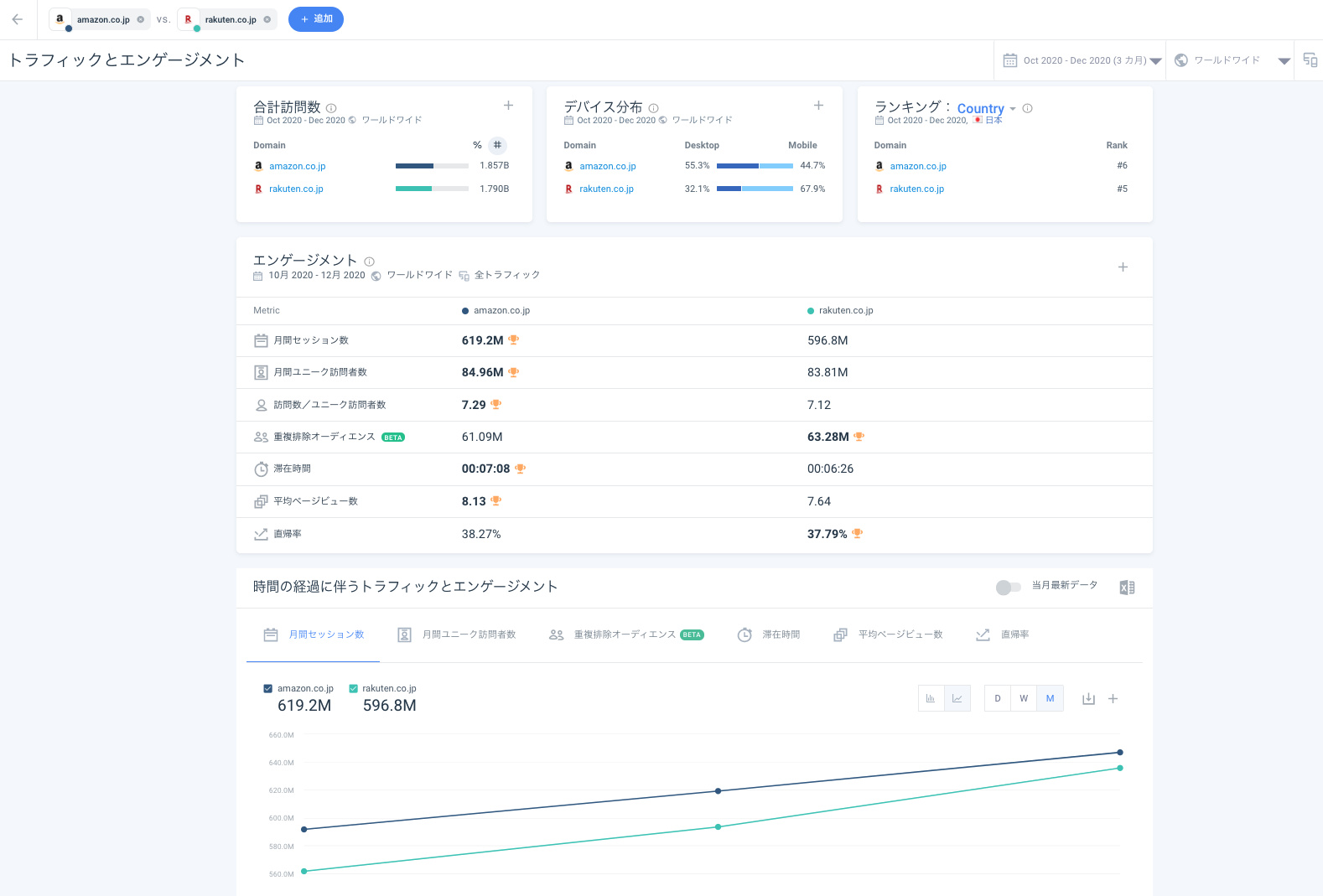1323x896 pixels.
Task: Open rakuten.co.jp link in 合計訪問数 card
Action: [296, 189]
